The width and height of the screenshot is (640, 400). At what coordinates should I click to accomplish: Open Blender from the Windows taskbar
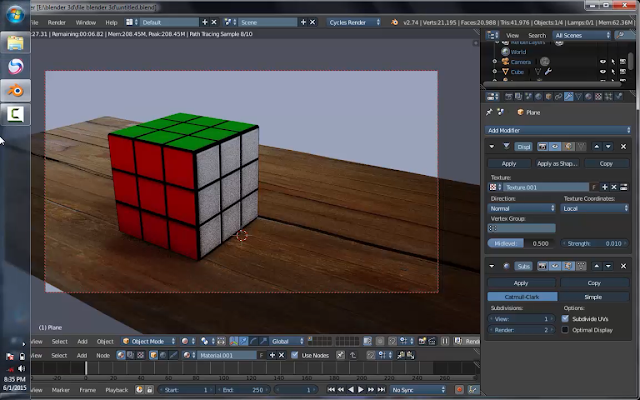(16, 91)
